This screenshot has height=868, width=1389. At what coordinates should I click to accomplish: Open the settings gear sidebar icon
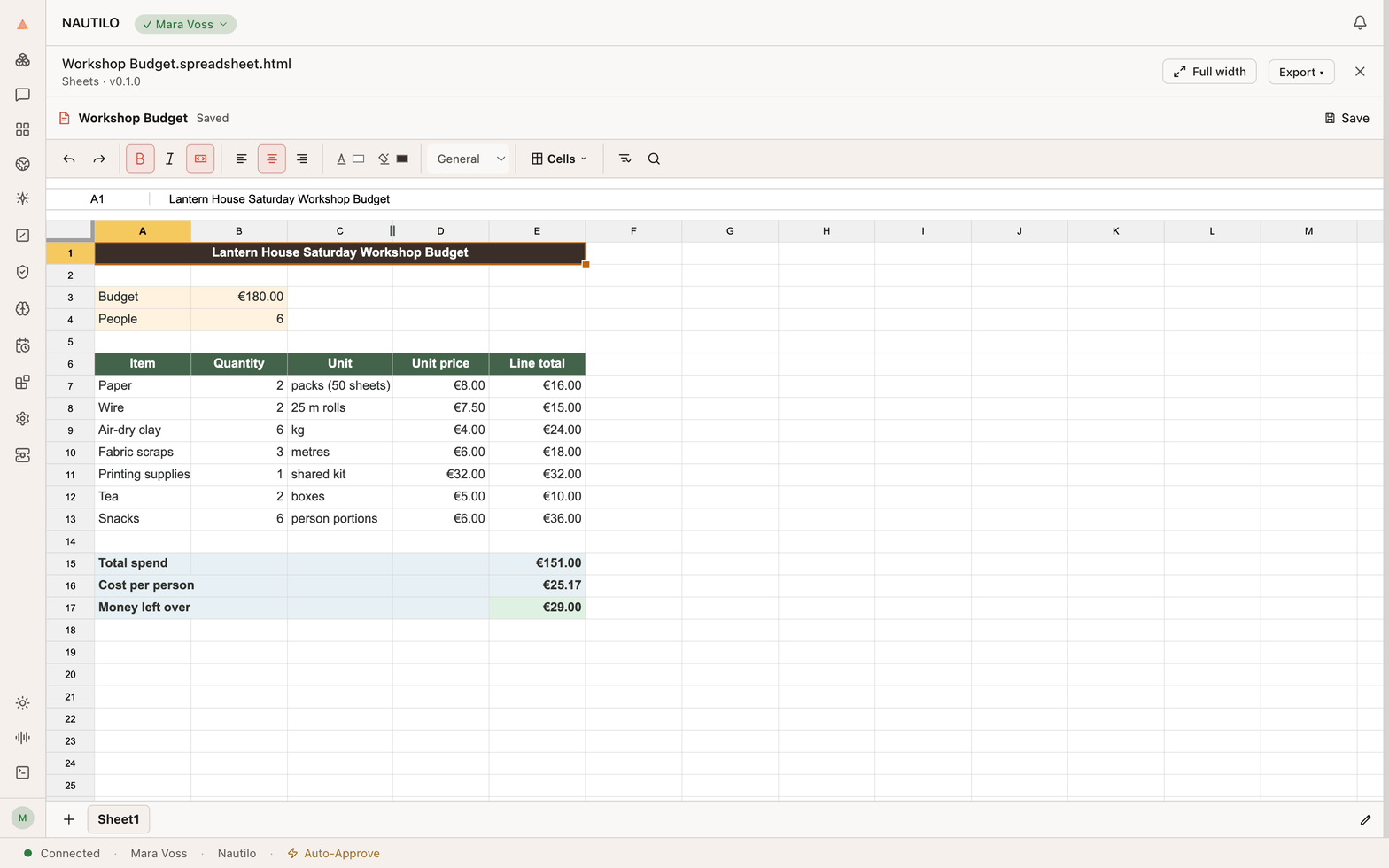(x=22, y=418)
